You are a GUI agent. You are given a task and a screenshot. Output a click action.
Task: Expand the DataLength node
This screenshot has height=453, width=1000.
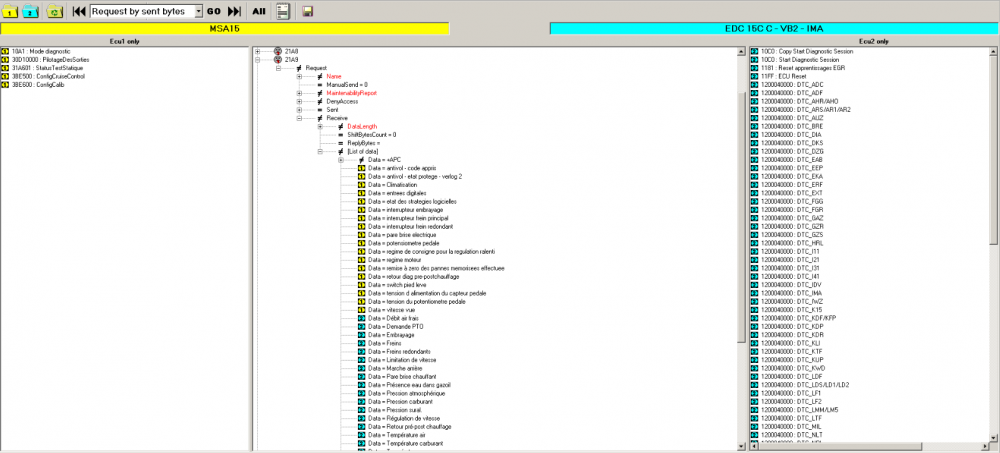pyautogui.click(x=320, y=126)
